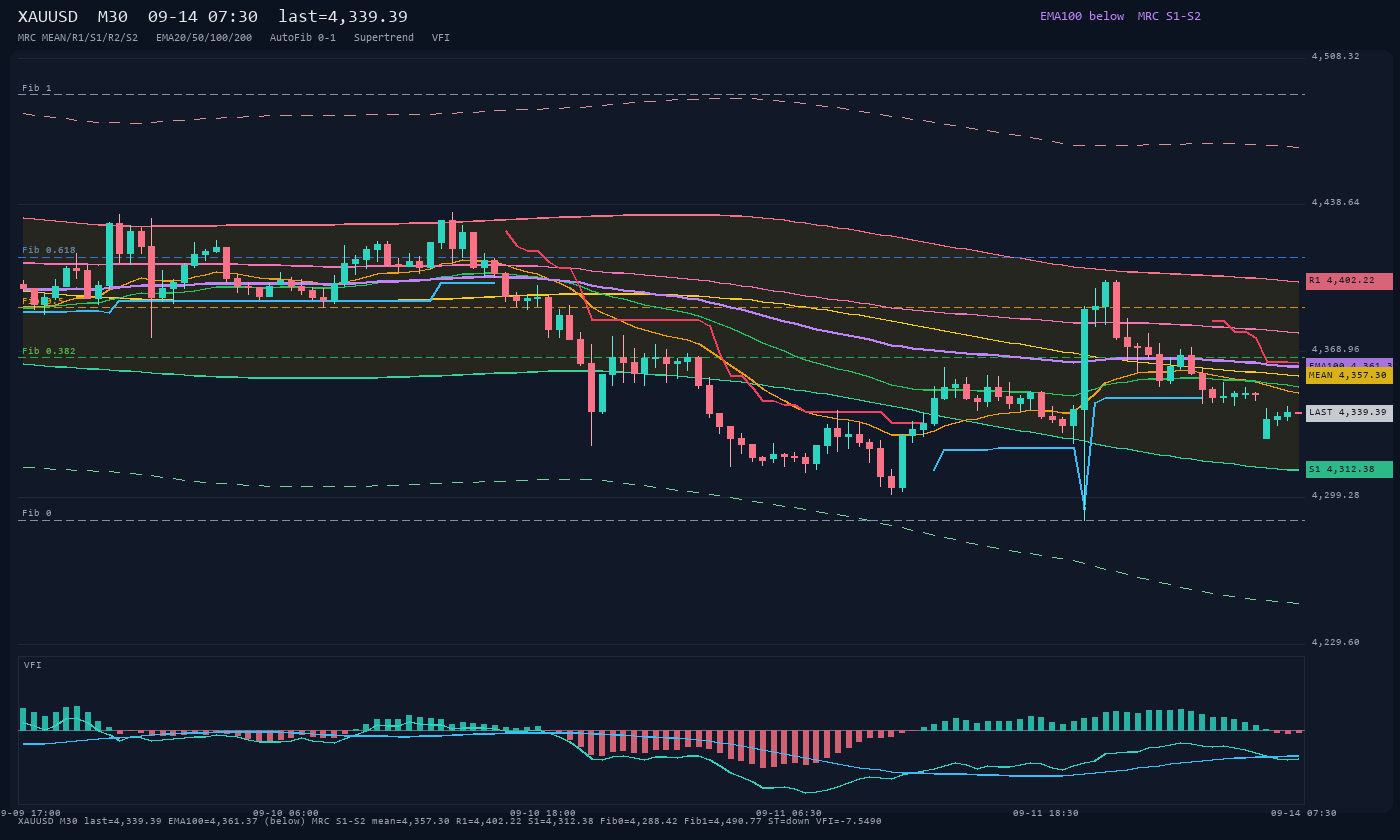The width and height of the screenshot is (1400, 840).
Task: Click the 4,438.64 price axis label
Action: click(x=1335, y=202)
